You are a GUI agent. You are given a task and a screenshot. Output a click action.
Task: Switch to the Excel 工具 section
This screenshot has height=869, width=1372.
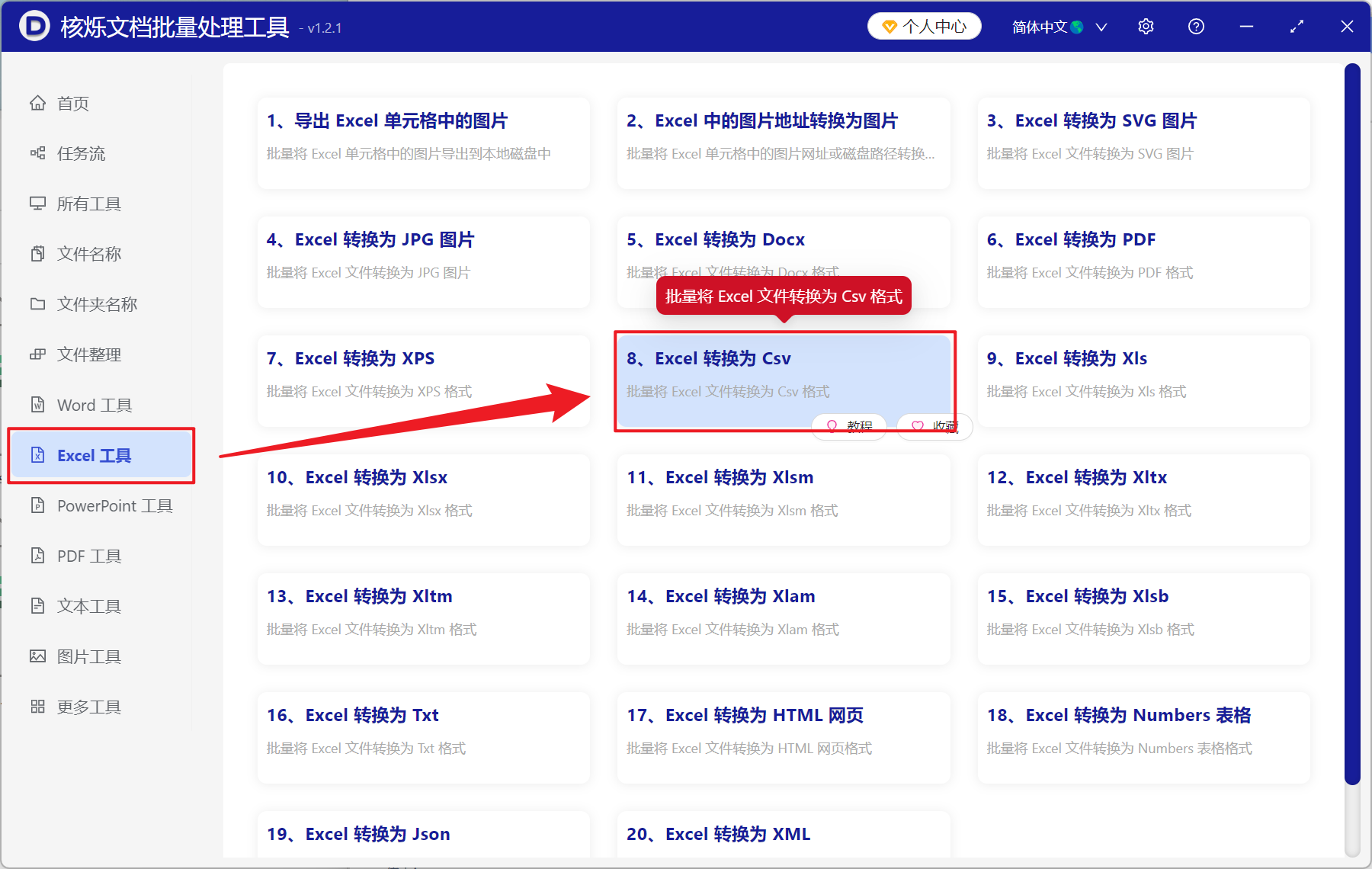101,455
